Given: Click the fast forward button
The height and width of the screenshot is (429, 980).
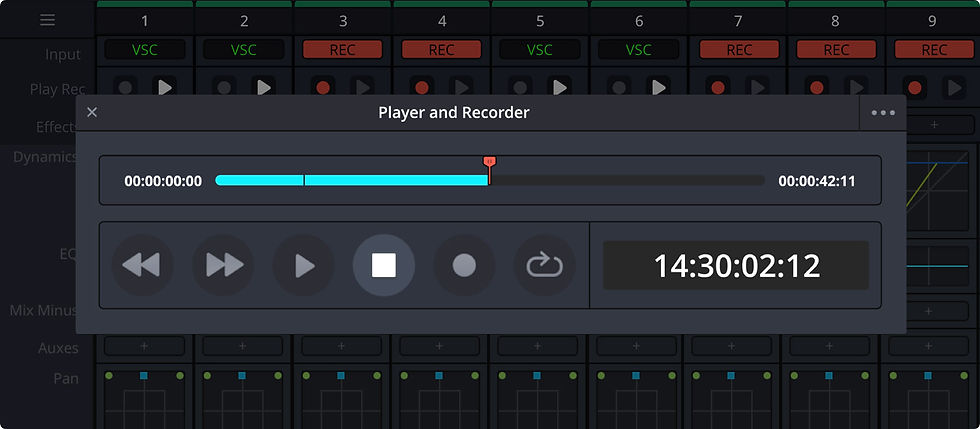Looking at the screenshot, I should pos(223,265).
